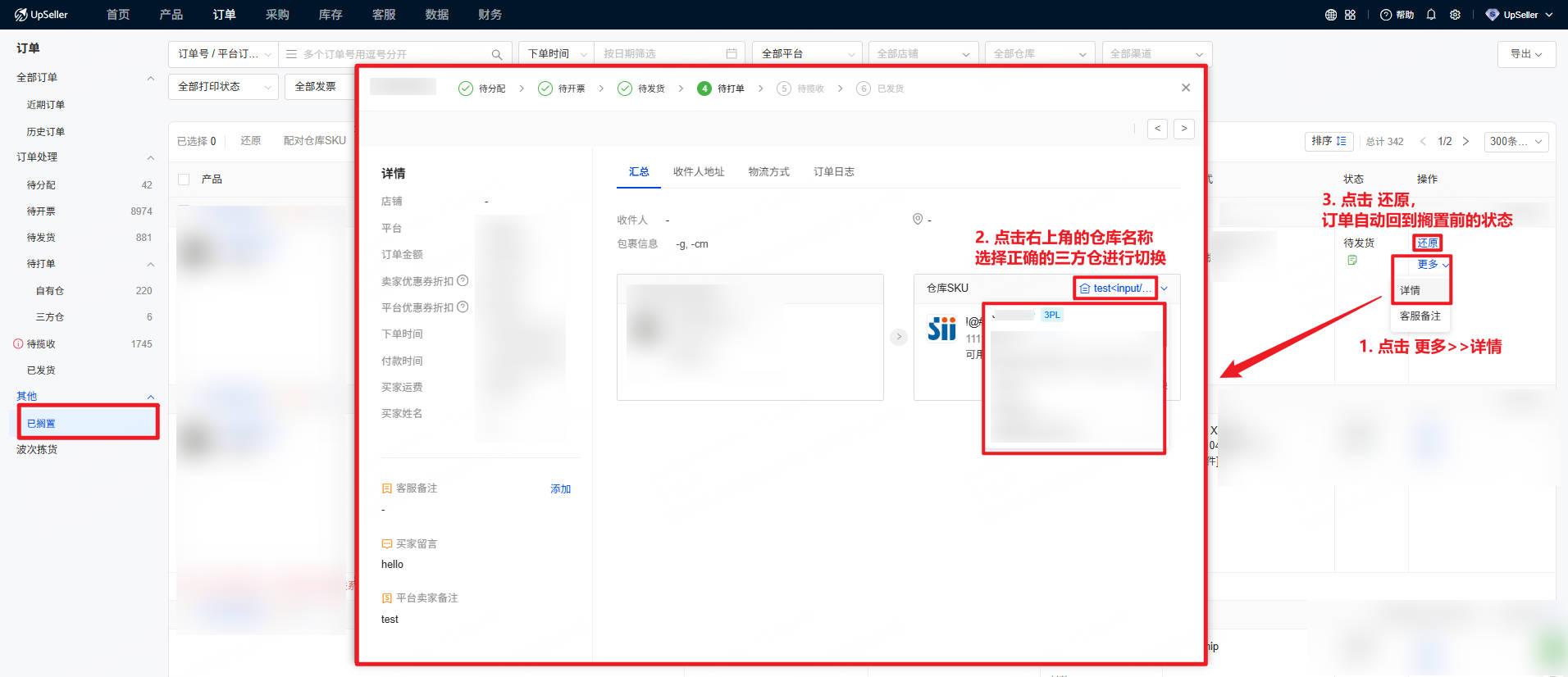
Task: Open the 订单日志 tab
Action: [x=833, y=172]
